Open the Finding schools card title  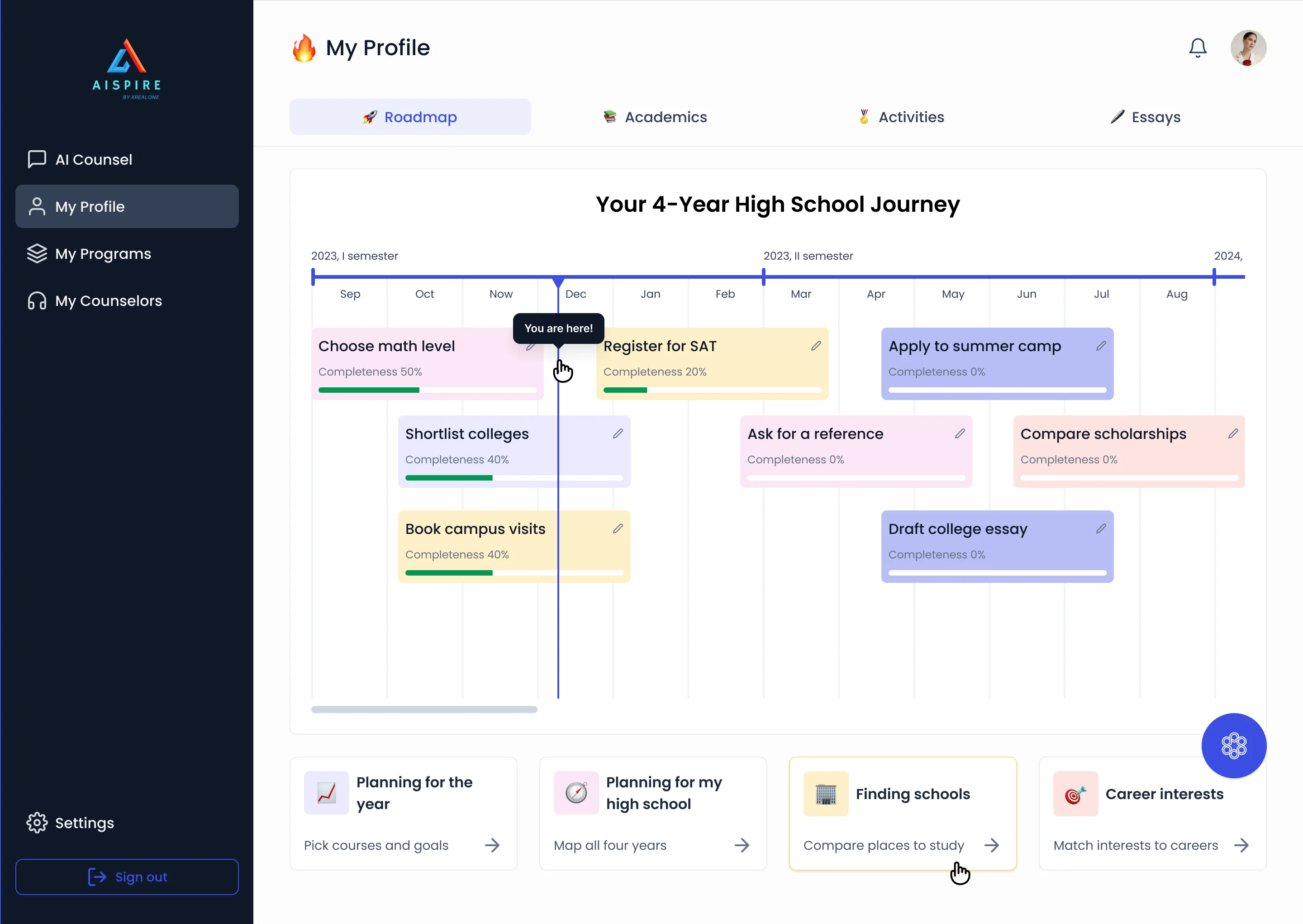click(913, 794)
